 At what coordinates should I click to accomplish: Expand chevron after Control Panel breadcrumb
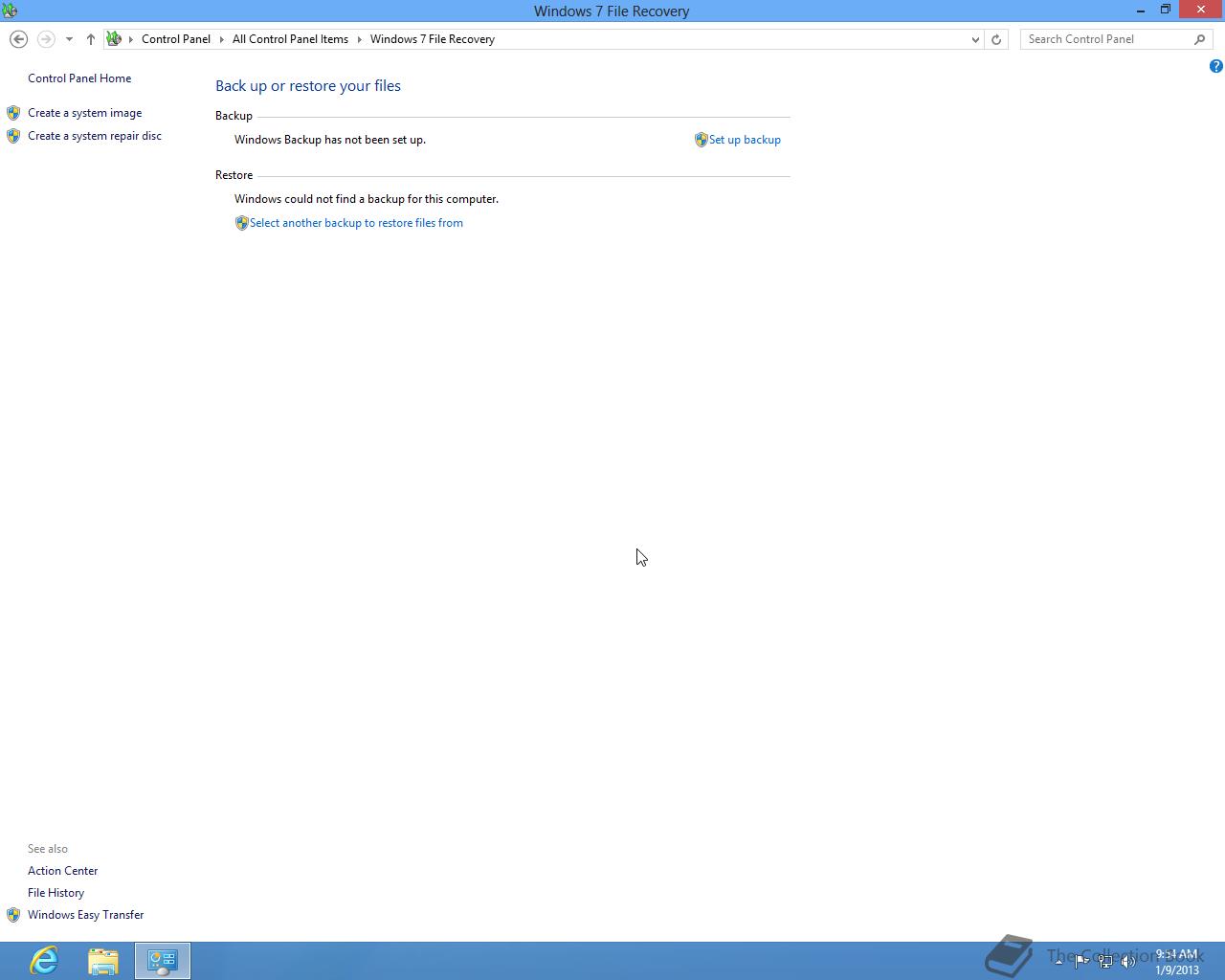[x=222, y=39]
